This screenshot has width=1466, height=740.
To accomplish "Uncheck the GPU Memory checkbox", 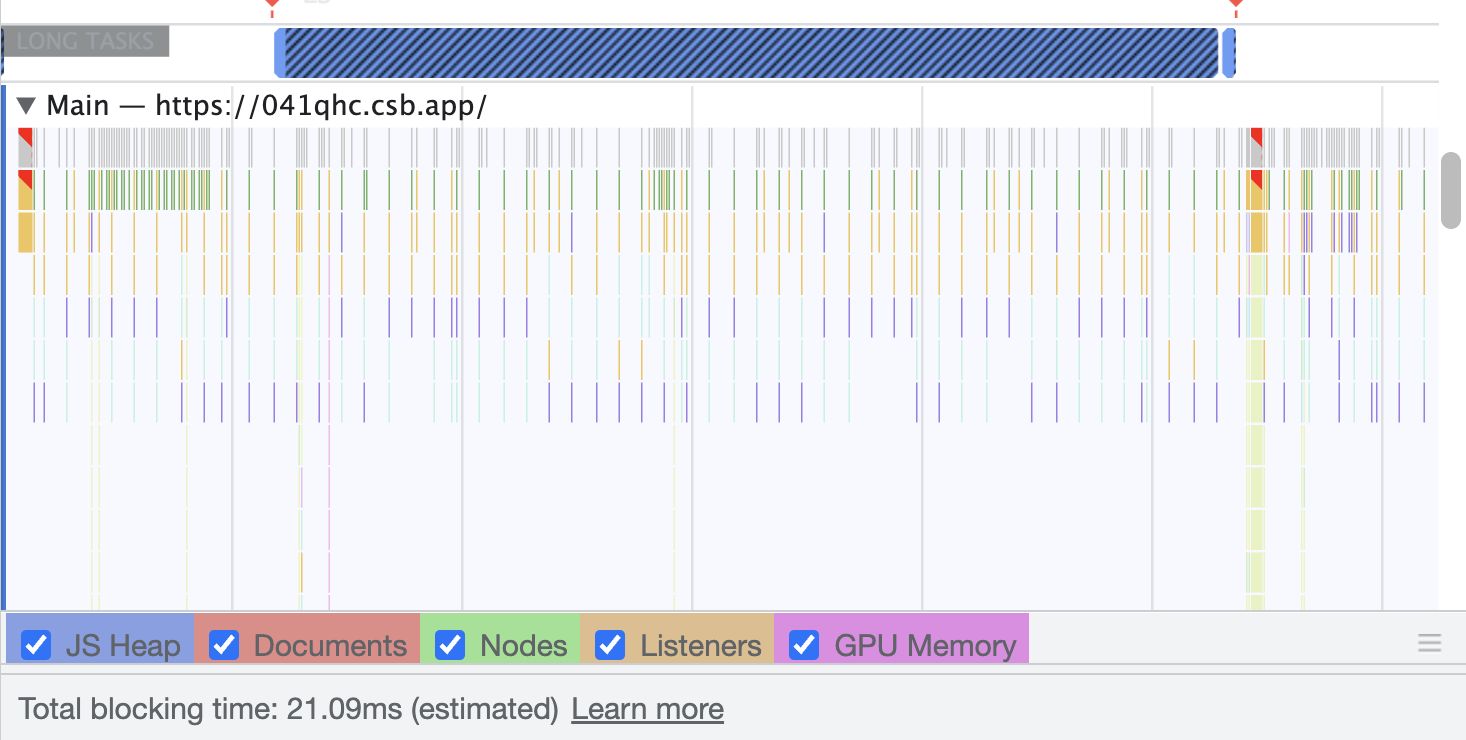I will coord(804,645).
